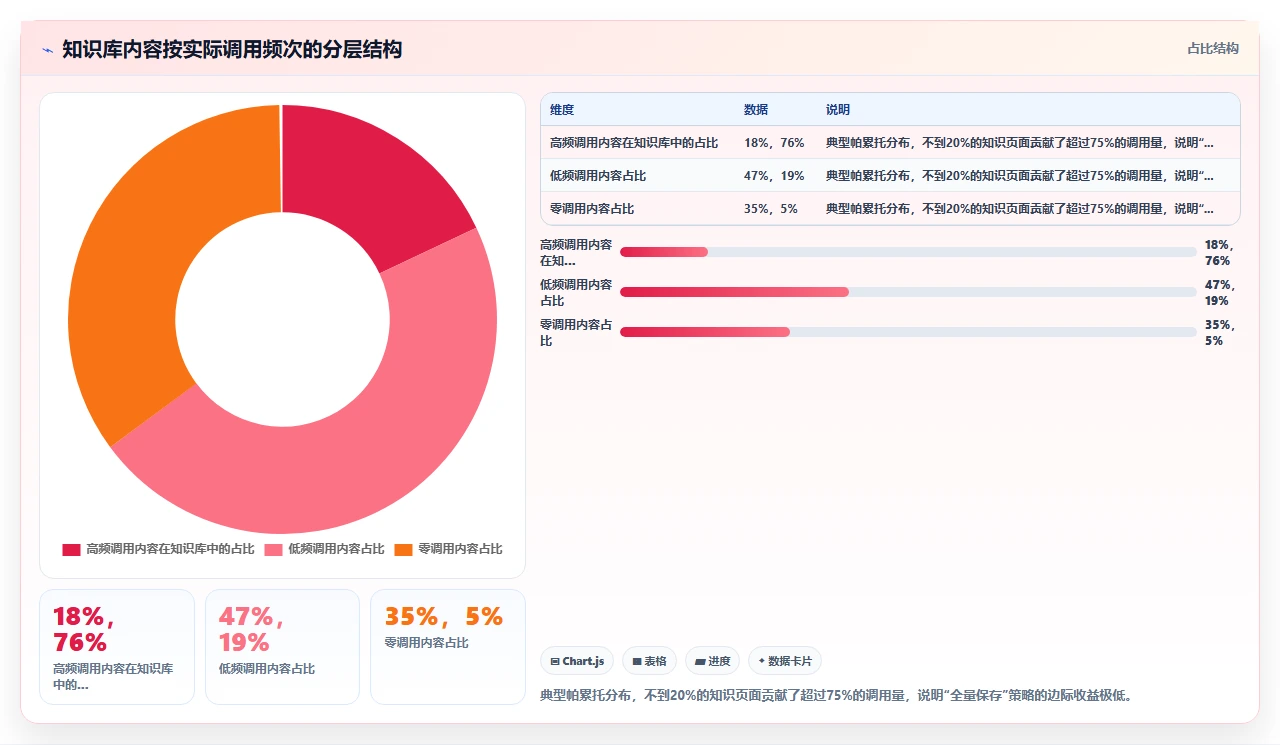The image size is (1280, 745).
Task: Click the footer note about 全量保存 strategy
Action: point(838,695)
